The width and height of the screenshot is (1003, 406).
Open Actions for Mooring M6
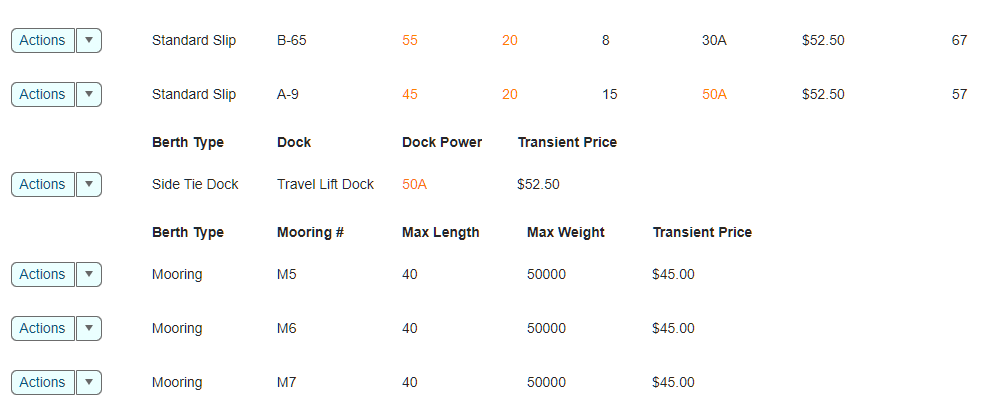pyautogui.click(x=43, y=329)
